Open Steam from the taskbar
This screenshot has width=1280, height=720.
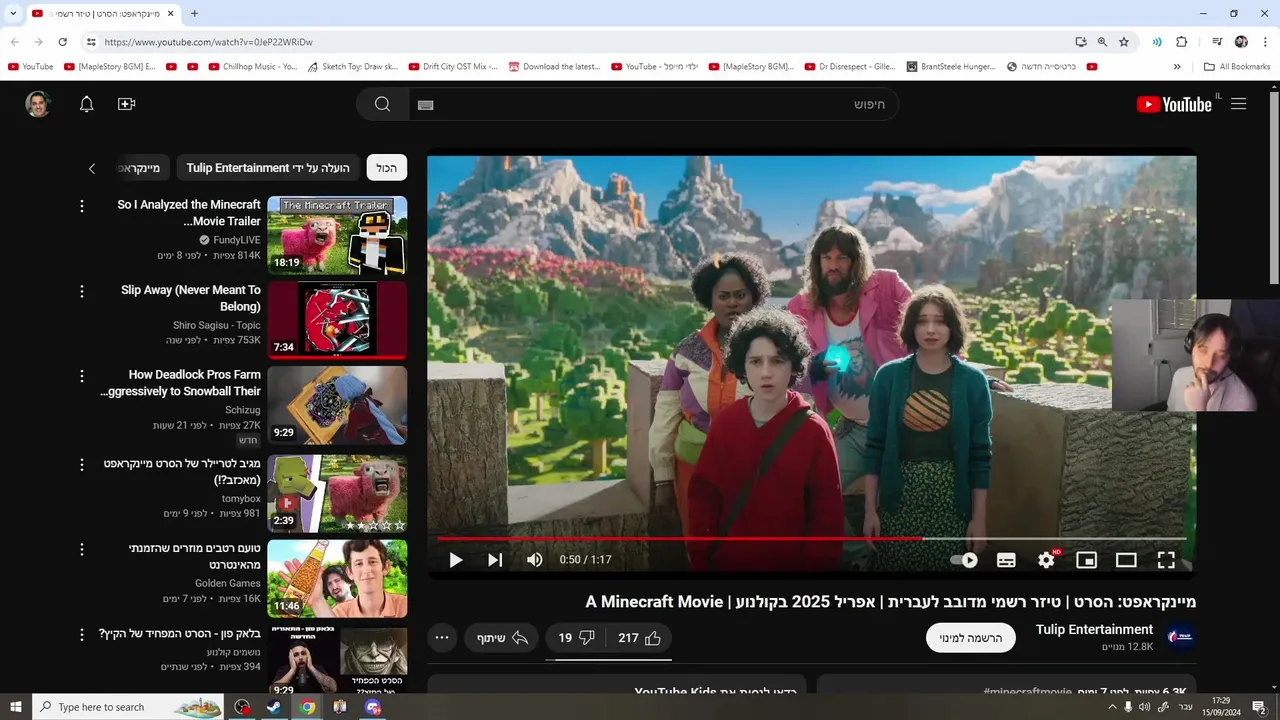tap(274, 707)
